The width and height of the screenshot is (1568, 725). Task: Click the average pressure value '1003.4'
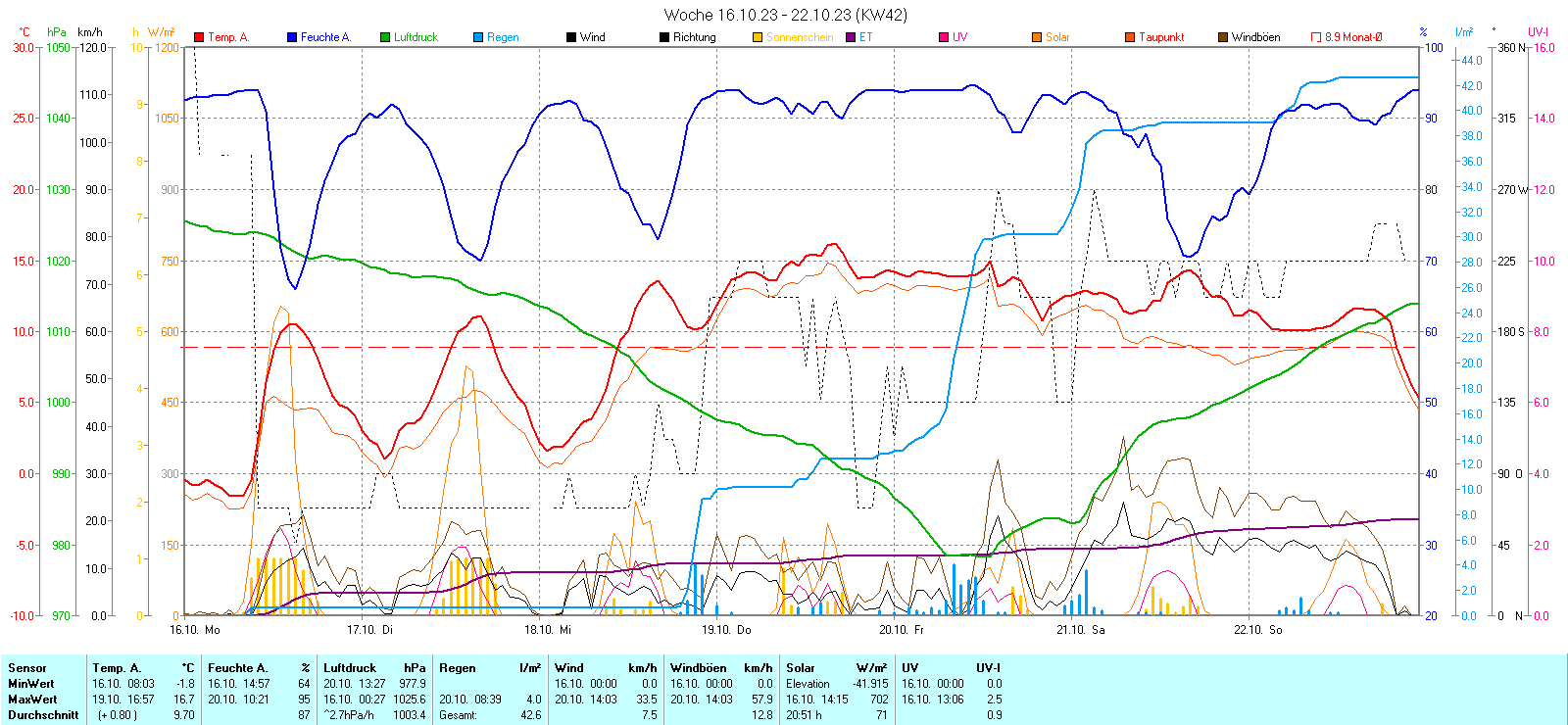[410, 715]
